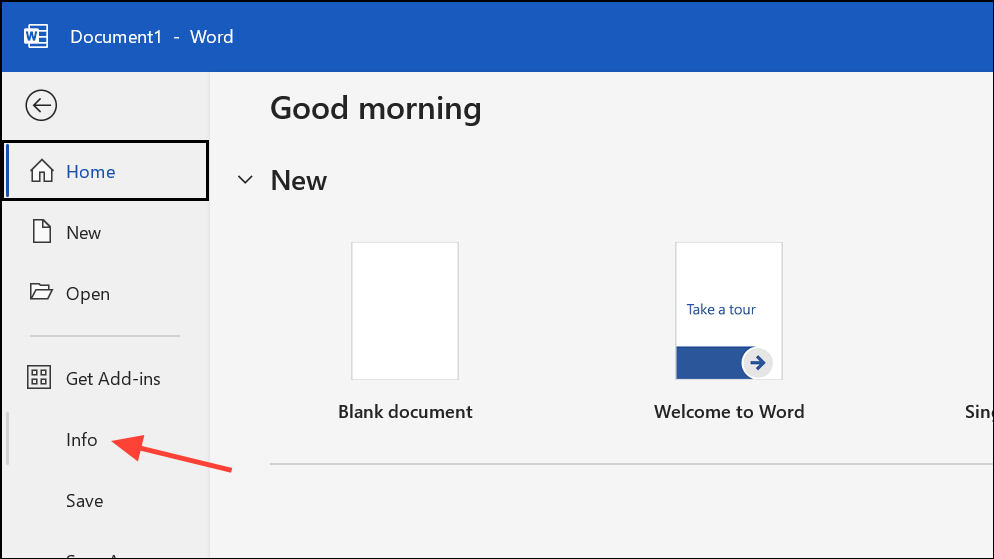Image resolution: width=994 pixels, height=559 pixels.
Task: Click the Word logo in title bar
Action: (36, 37)
